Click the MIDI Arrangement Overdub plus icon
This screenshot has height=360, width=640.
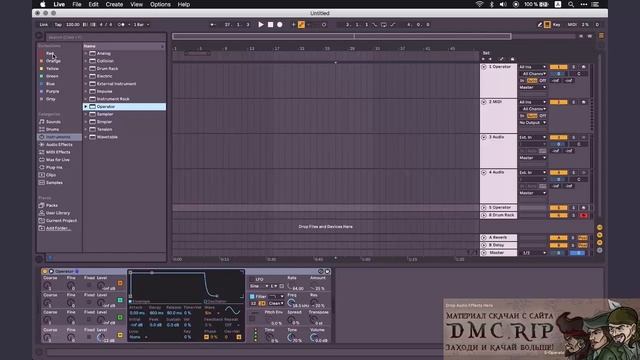tap(293, 24)
